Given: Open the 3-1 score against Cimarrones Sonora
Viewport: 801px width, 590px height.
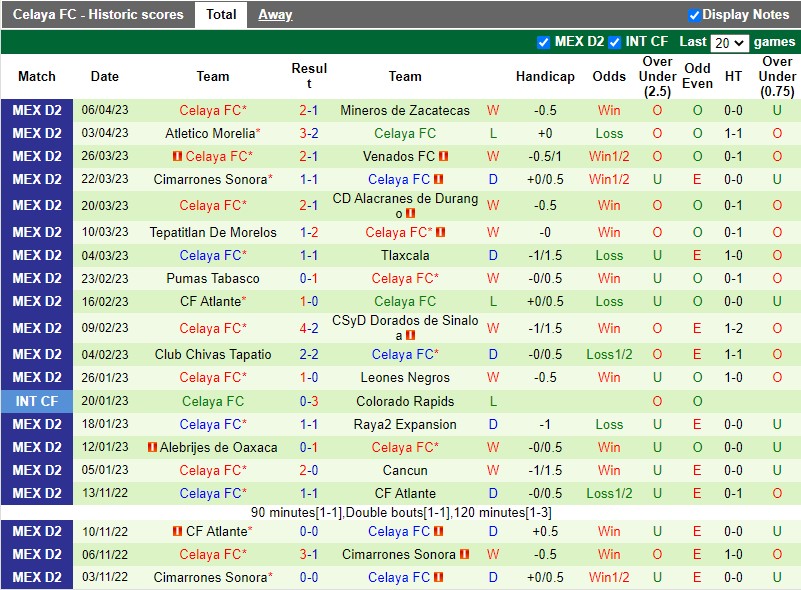Looking at the screenshot, I should click(x=309, y=554).
